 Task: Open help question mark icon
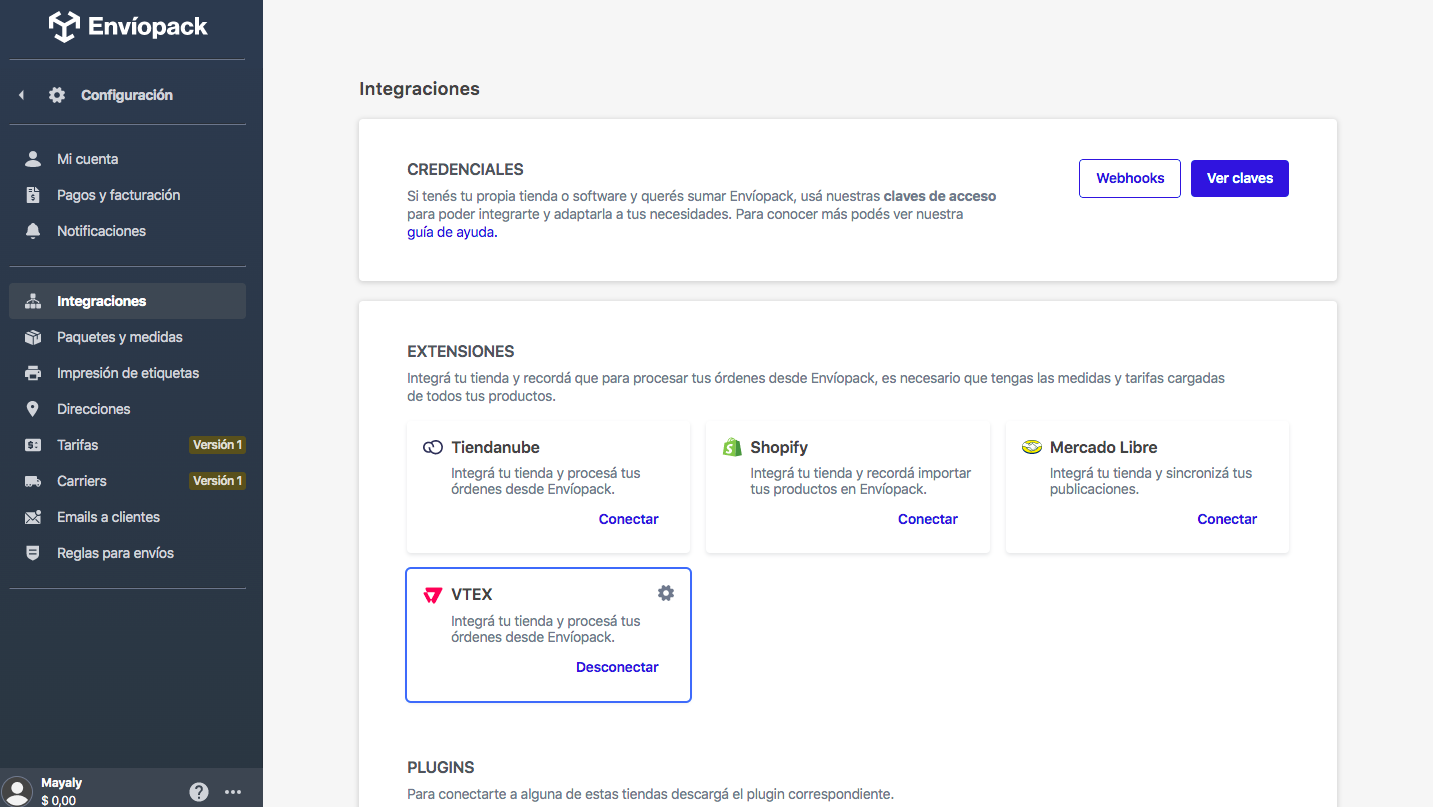tap(199, 792)
